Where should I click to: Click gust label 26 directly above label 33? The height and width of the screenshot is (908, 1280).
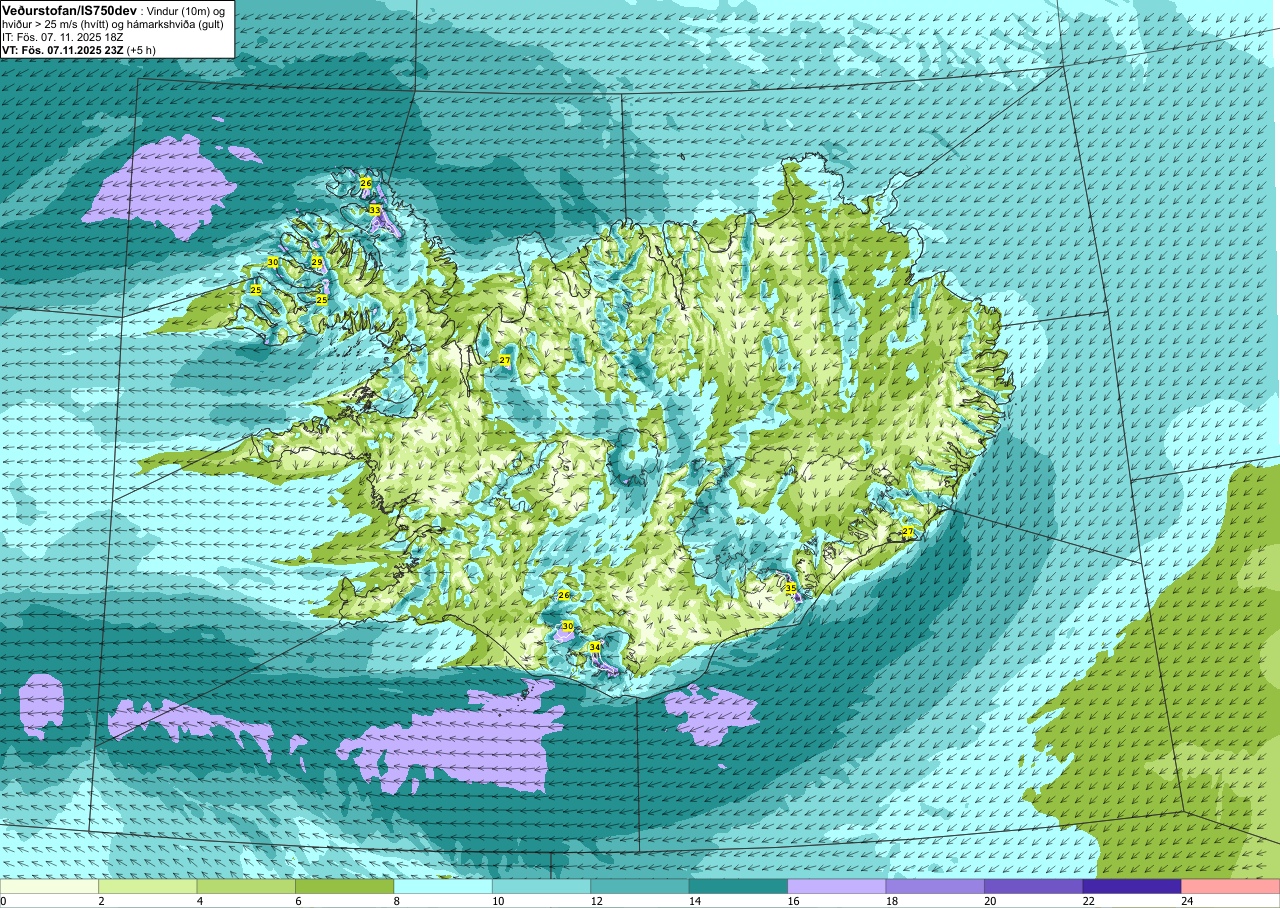(x=366, y=183)
